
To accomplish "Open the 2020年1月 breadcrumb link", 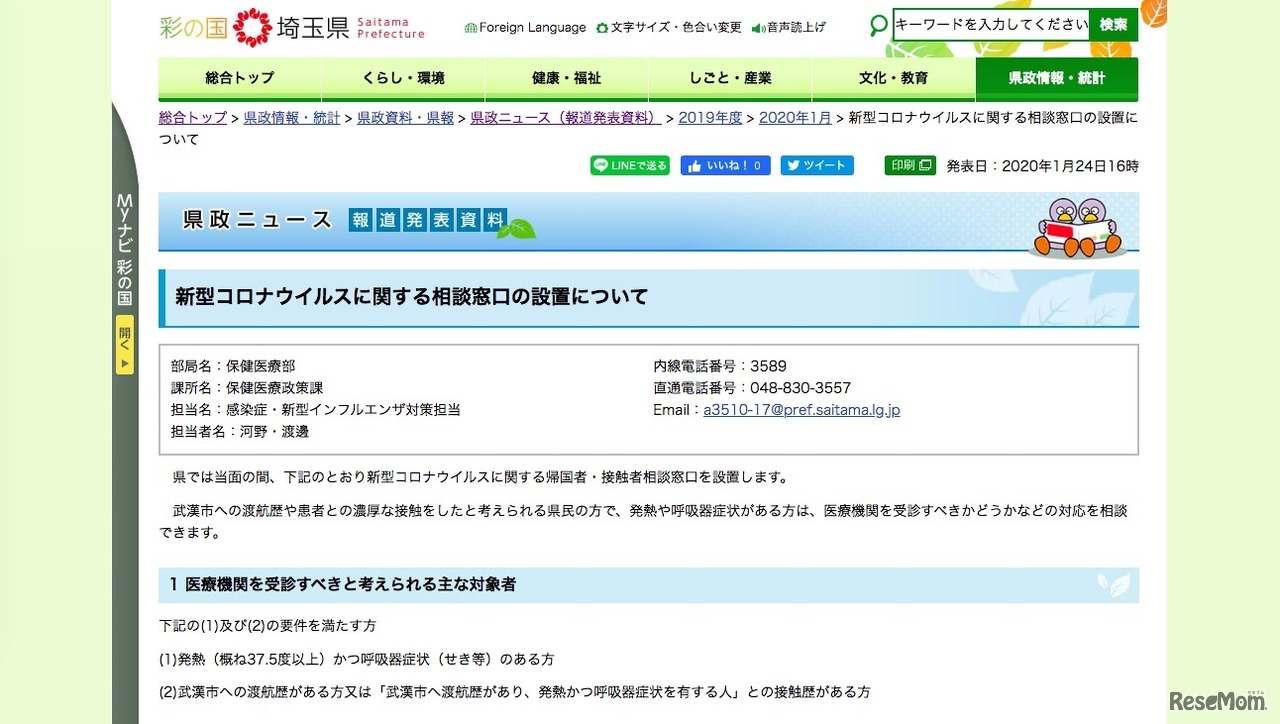I will coord(795,117).
